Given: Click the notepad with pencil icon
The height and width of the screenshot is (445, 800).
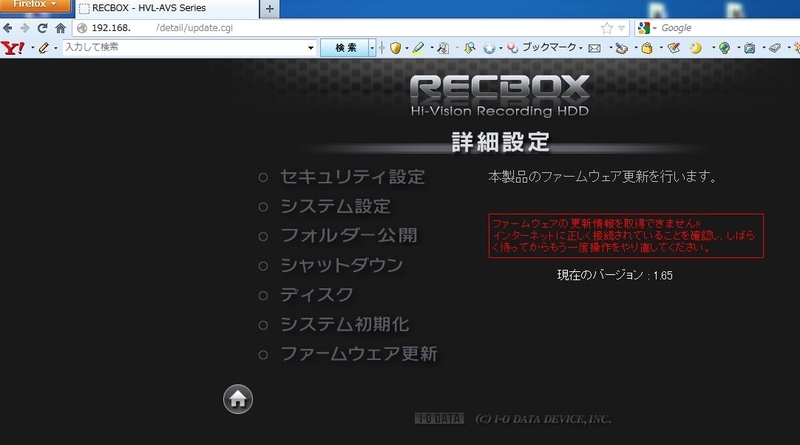Looking at the screenshot, I should click(x=673, y=48).
